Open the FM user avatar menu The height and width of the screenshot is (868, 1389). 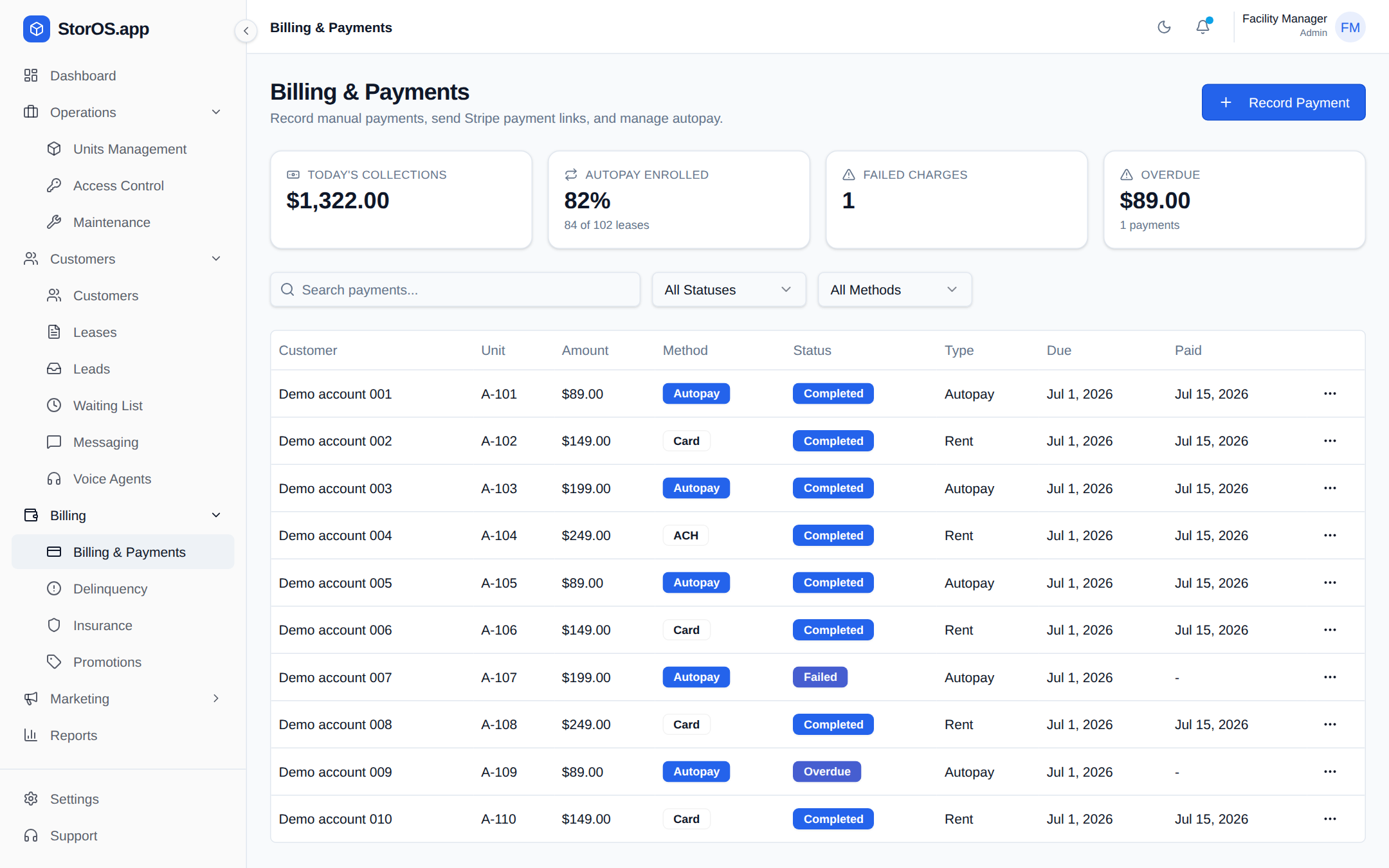pos(1350,27)
